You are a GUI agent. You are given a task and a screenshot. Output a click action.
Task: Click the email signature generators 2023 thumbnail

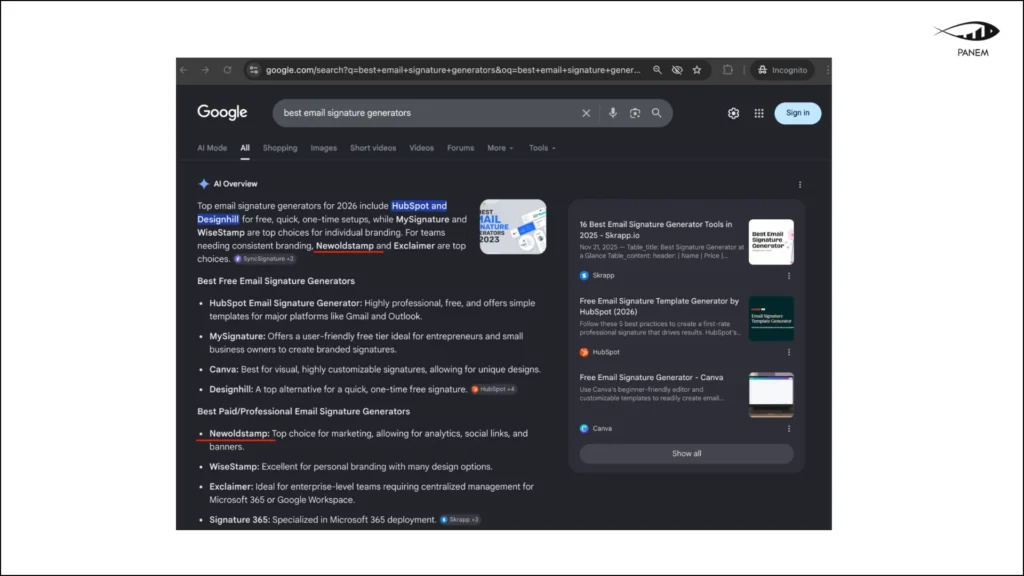(513, 227)
